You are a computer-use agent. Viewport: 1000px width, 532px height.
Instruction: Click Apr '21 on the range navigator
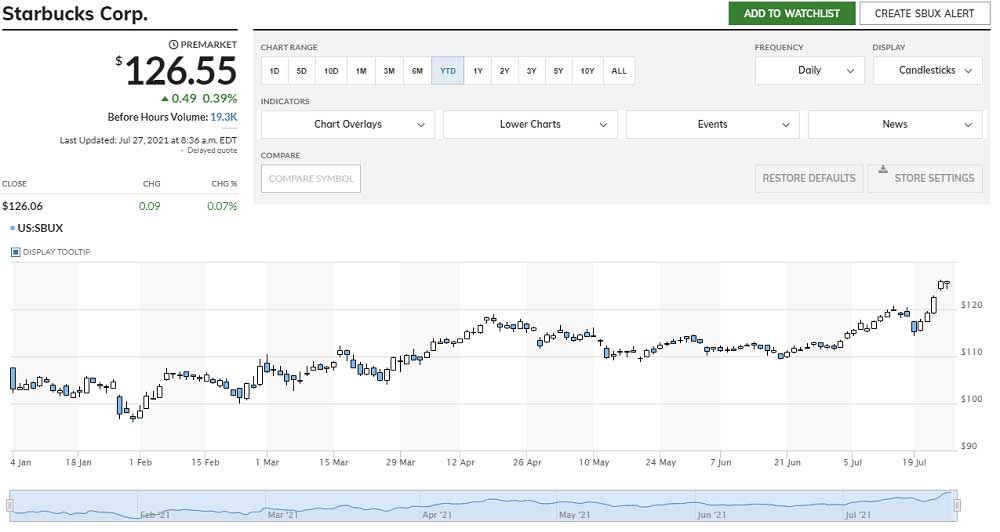[437, 515]
